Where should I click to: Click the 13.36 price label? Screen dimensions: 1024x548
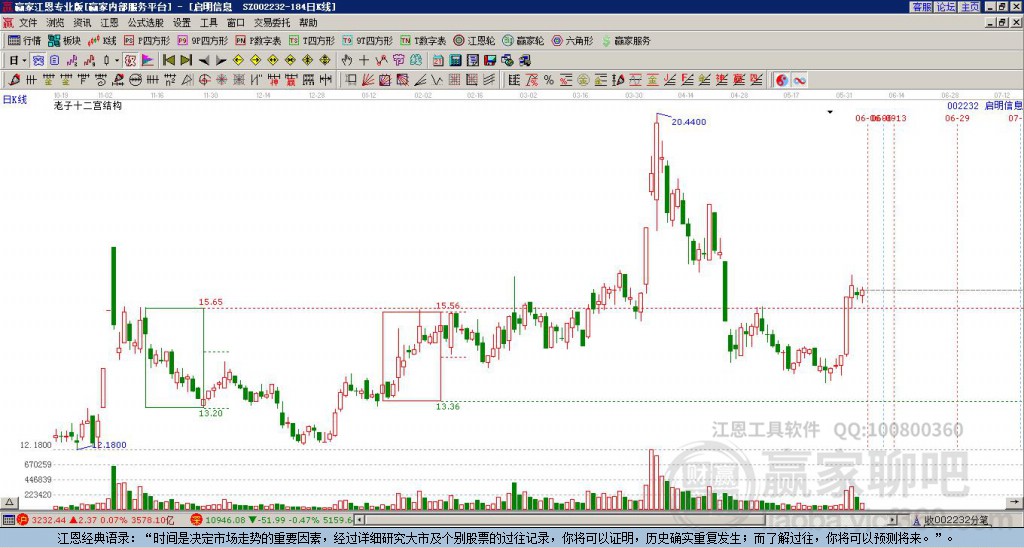tap(447, 406)
